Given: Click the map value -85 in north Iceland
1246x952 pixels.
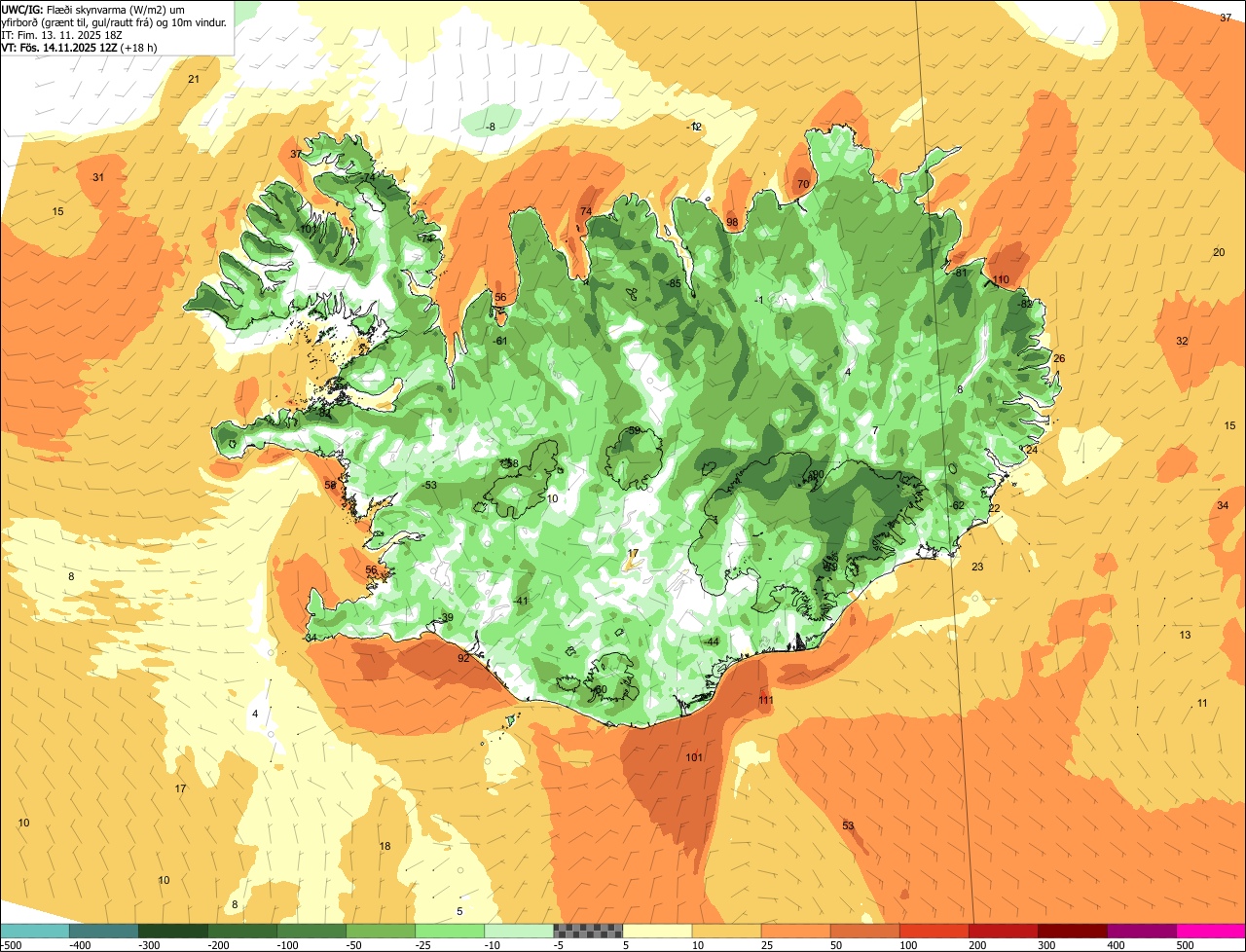Looking at the screenshot, I should tap(674, 283).
